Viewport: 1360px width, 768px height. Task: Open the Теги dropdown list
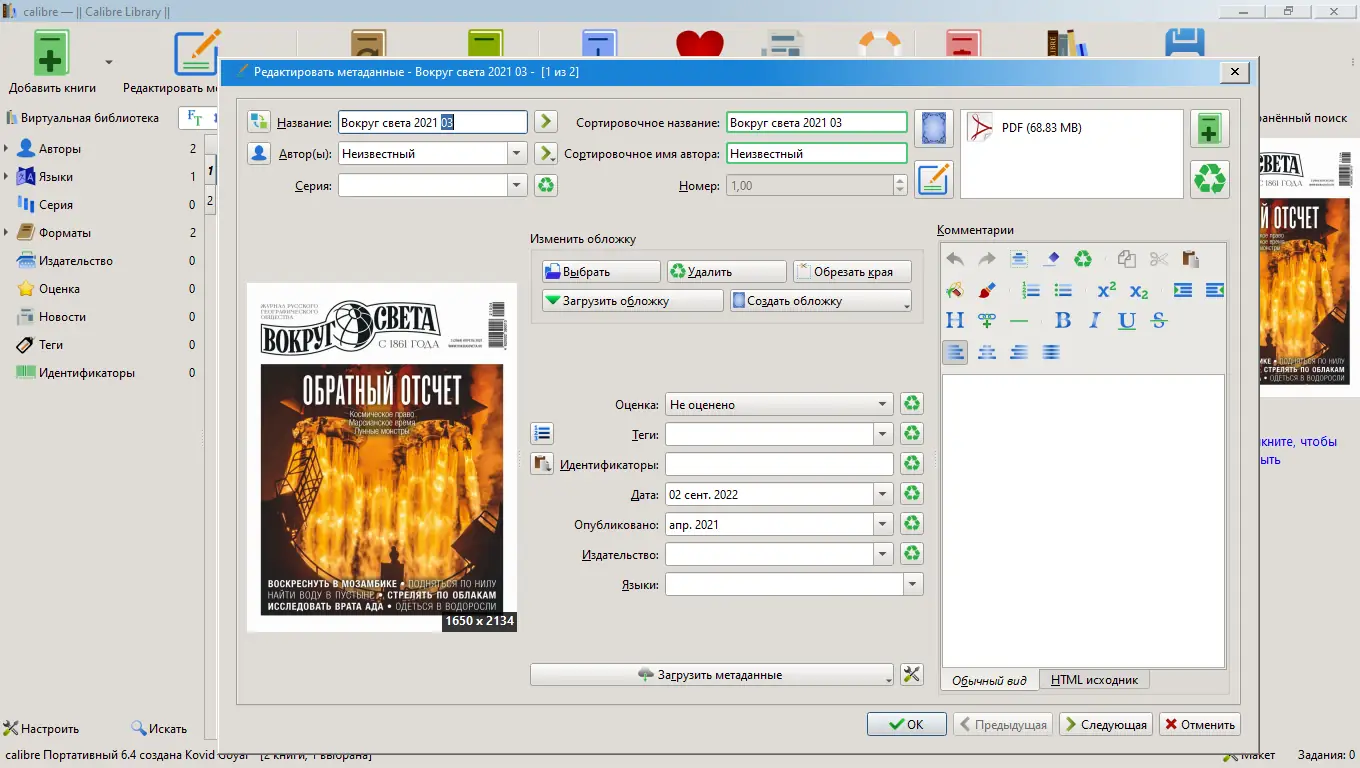coord(882,434)
